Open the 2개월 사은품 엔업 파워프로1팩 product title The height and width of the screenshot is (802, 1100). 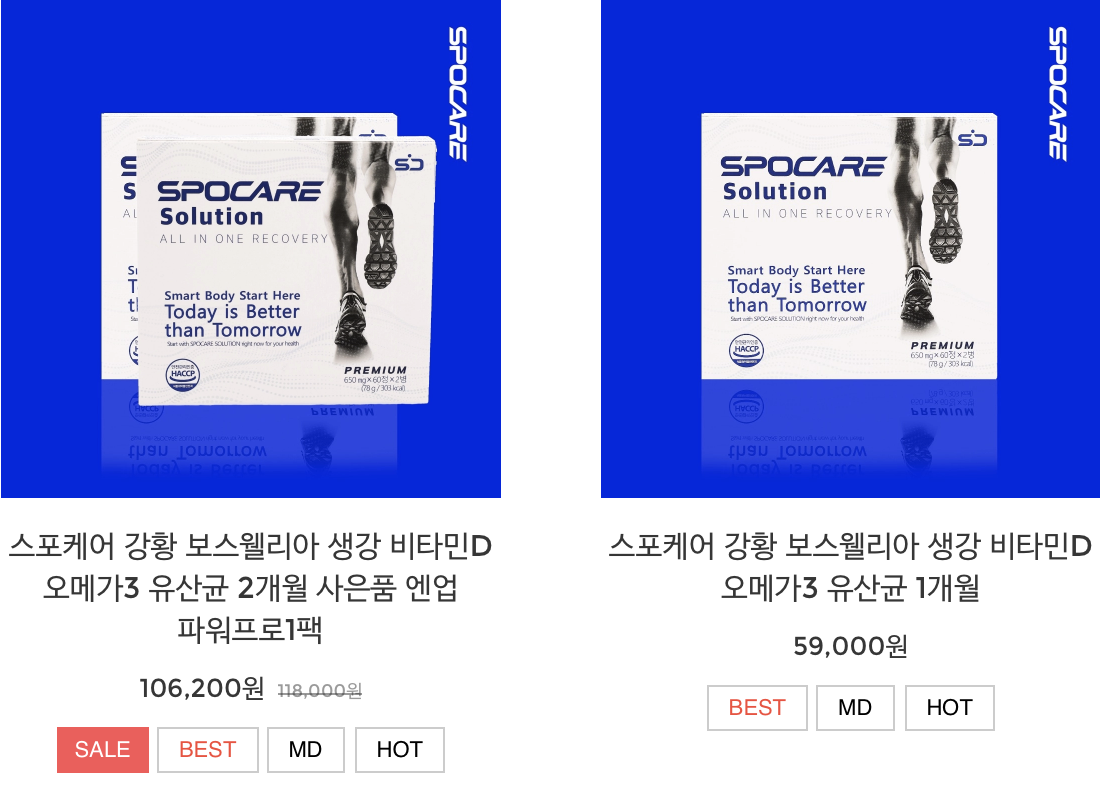[x=250, y=587]
